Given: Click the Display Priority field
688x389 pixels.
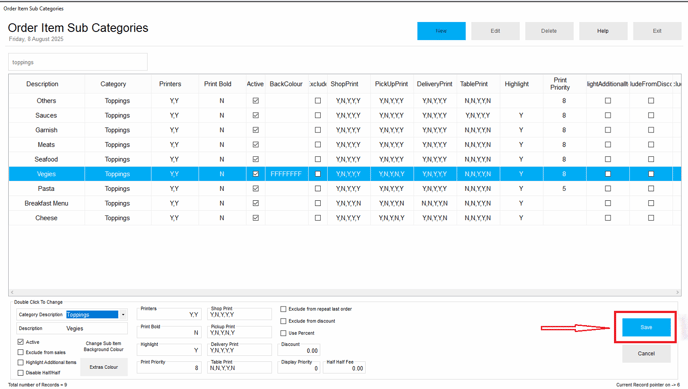Looking at the screenshot, I should coord(299,368).
